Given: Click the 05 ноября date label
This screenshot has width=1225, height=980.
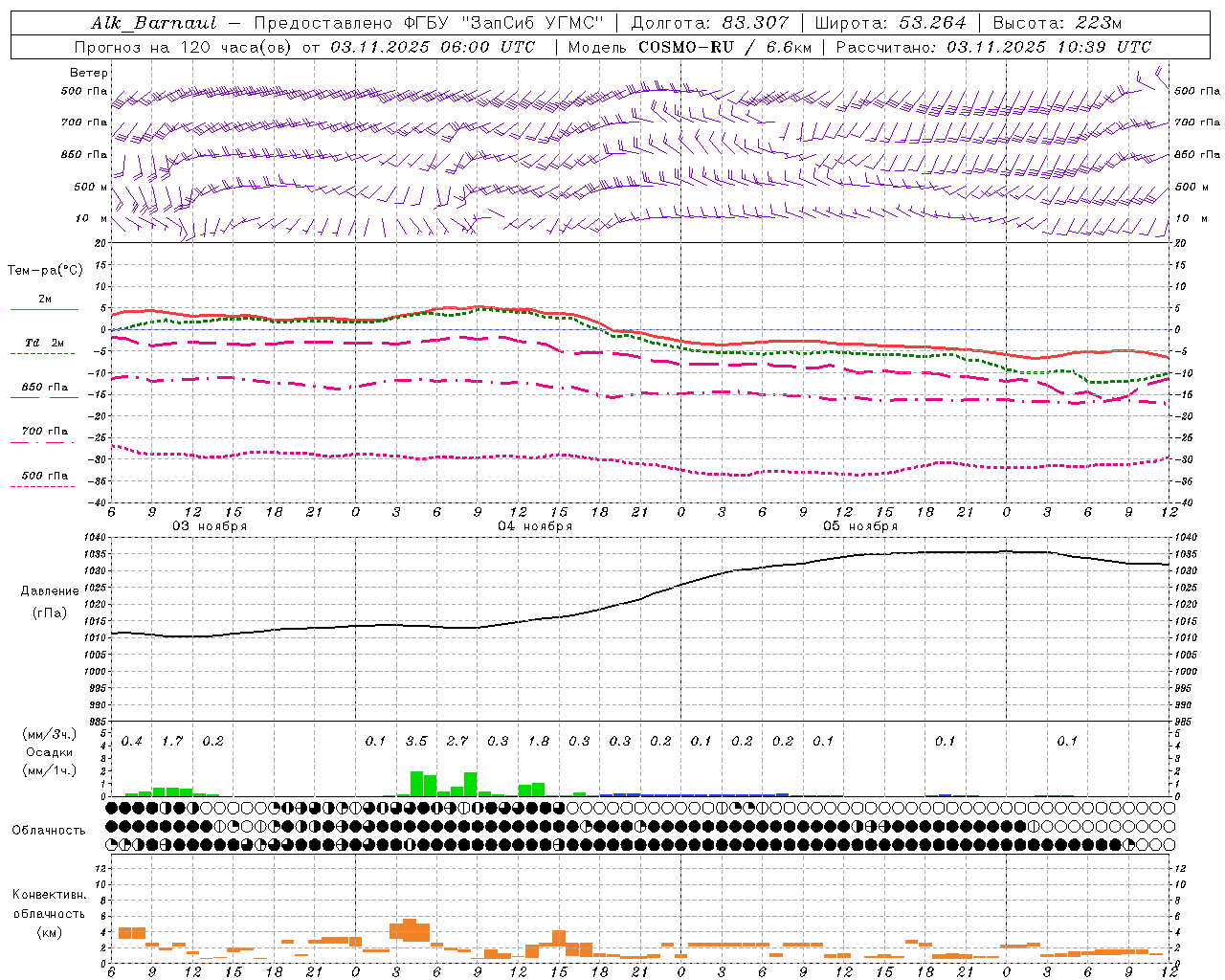Looking at the screenshot, I should 860,526.
